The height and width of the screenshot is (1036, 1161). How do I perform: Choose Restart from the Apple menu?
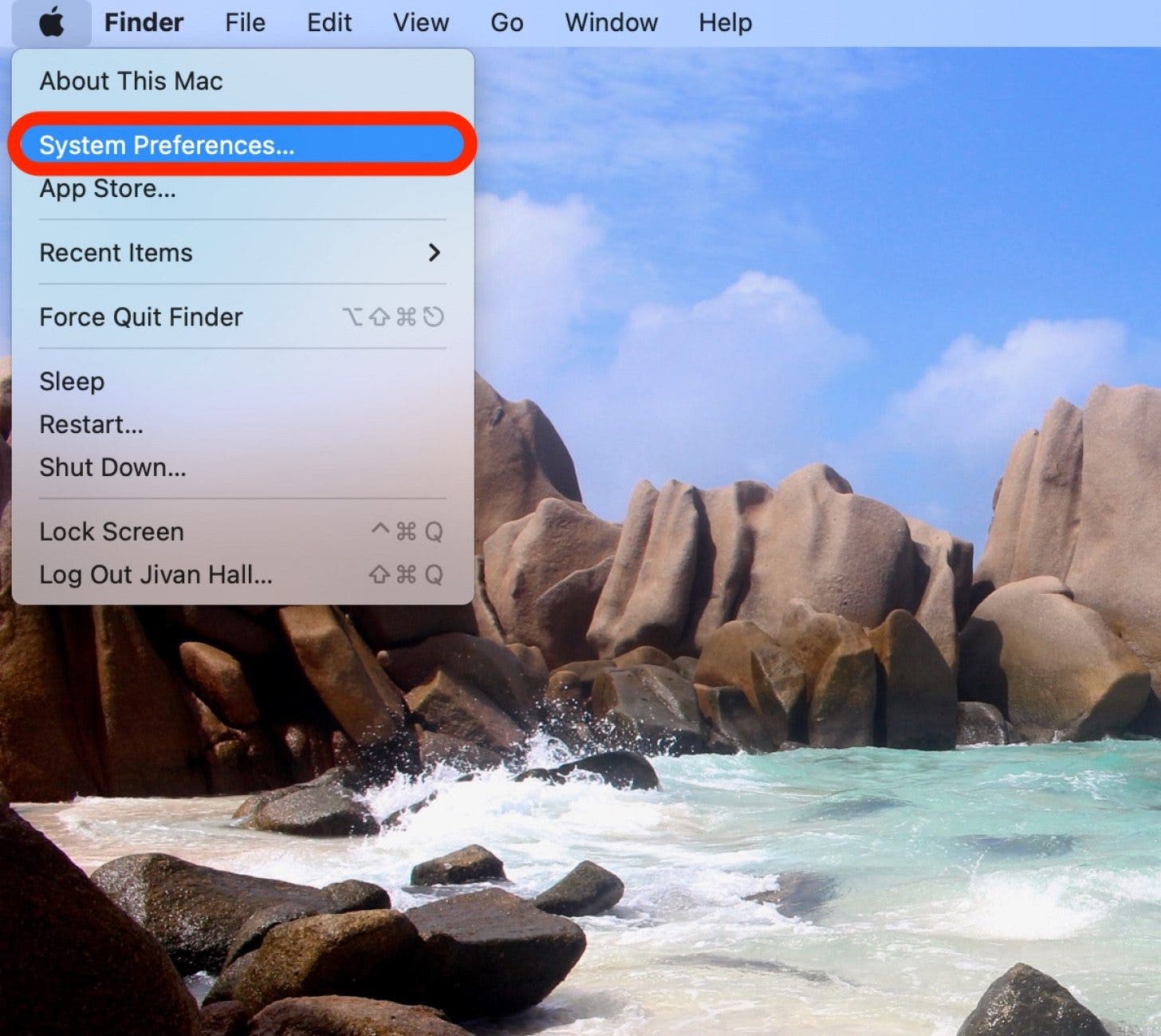click(x=91, y=424)
